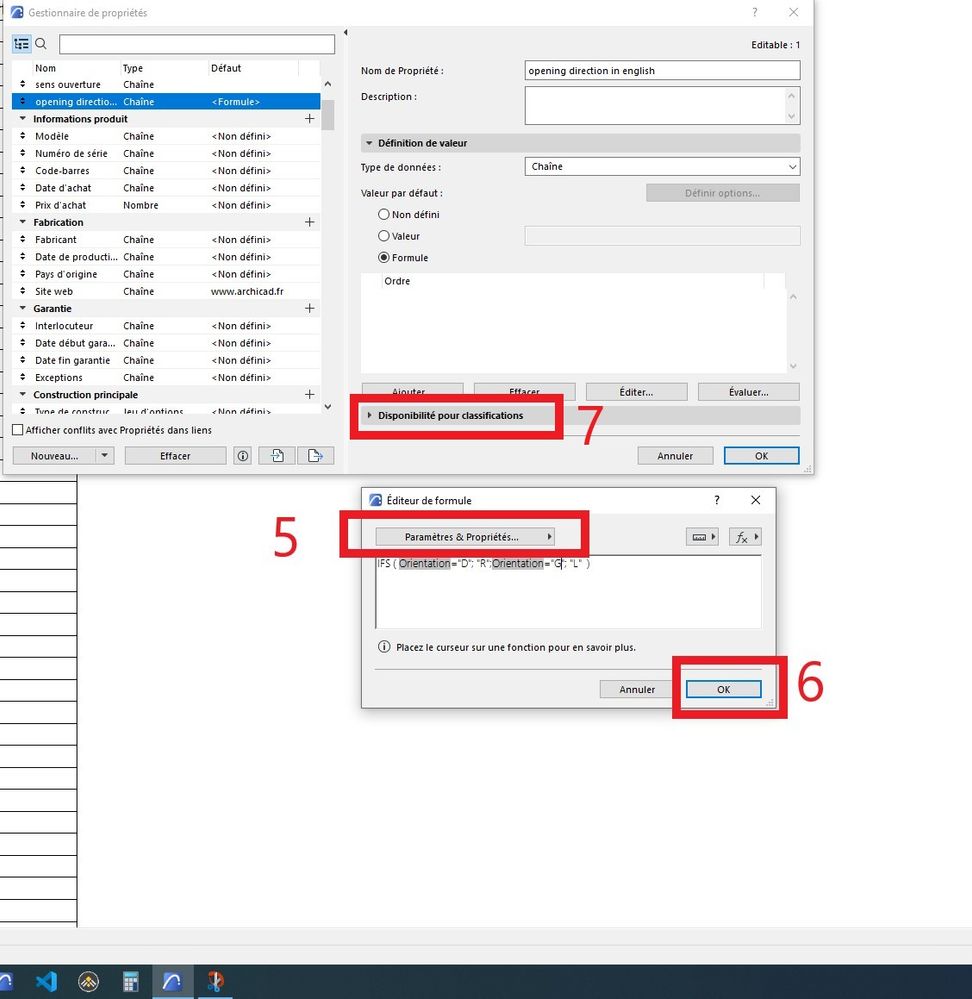Add property to Informations produit group
972x999 pixels.
[x=310, y=119]
